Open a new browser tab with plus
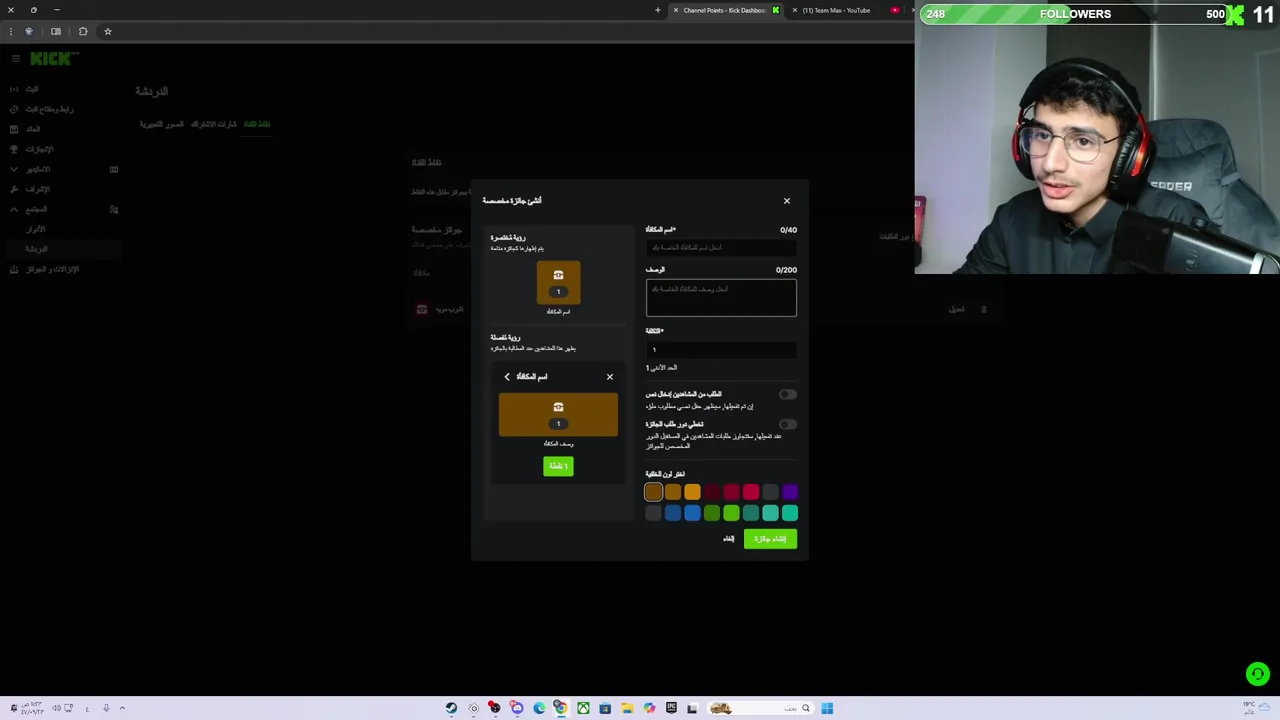Viewport: 1280px width, 720px height. [658, 10]
